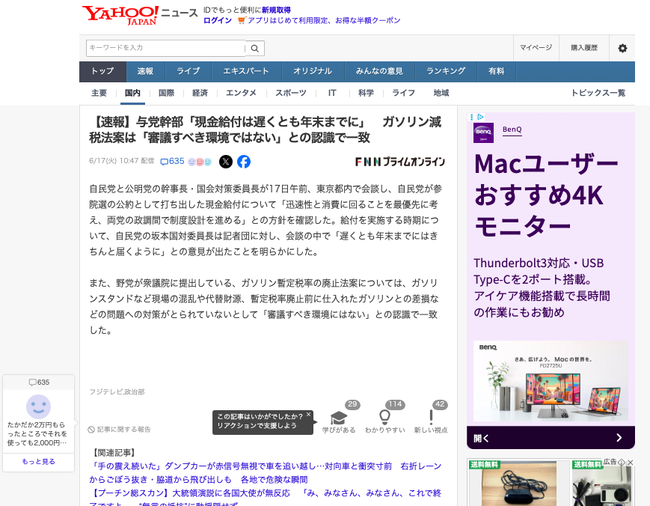Click the 記事に関する報告 report icon link
650x506 pixels.
click(119, 429)
